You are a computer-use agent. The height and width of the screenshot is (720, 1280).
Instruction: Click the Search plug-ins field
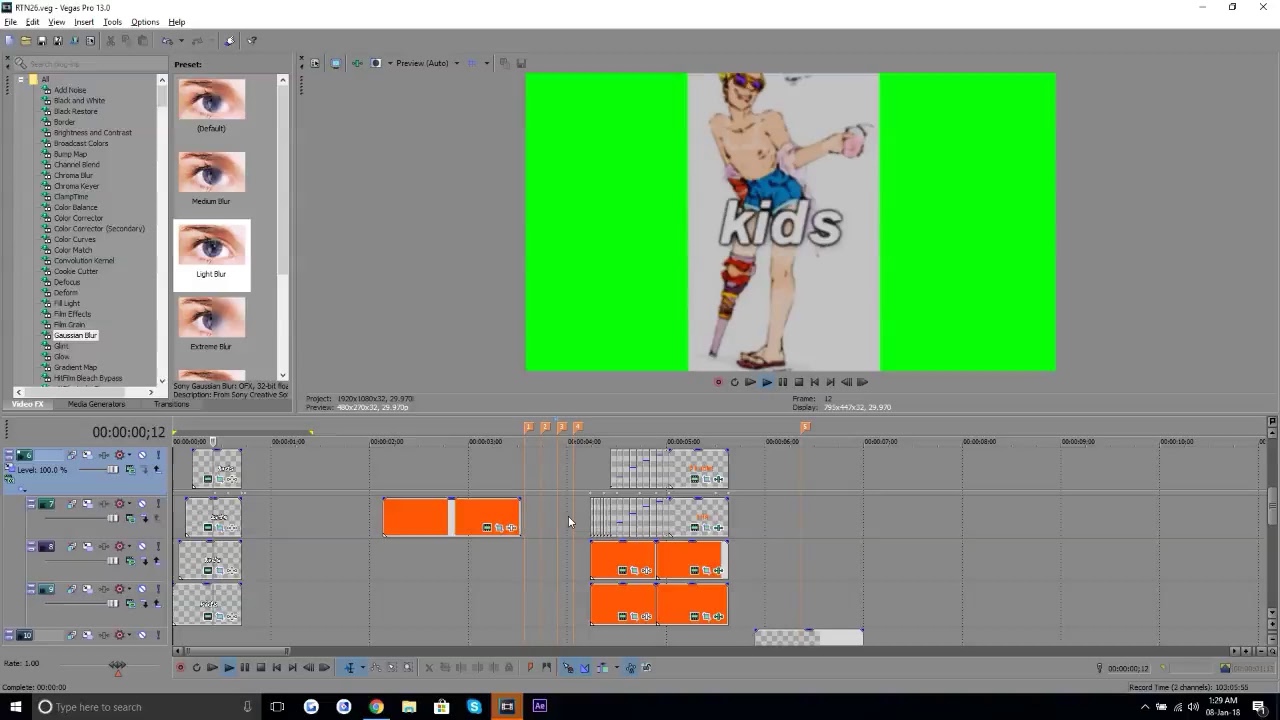(x=92, y=64)
